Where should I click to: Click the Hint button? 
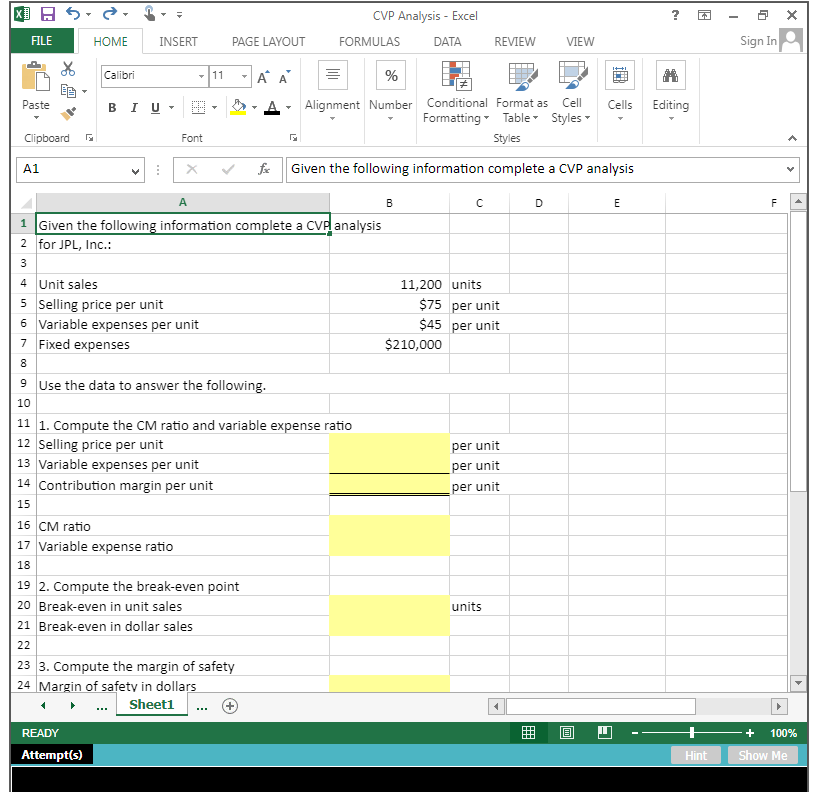[x=695, y=755]
